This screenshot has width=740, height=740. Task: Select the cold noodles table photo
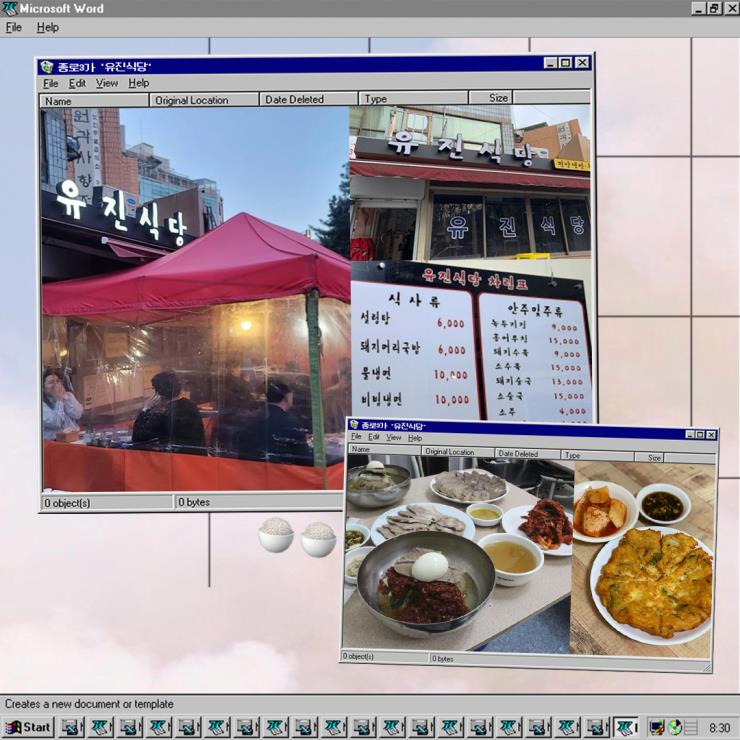pyautogui.click(x=459, y=555)
